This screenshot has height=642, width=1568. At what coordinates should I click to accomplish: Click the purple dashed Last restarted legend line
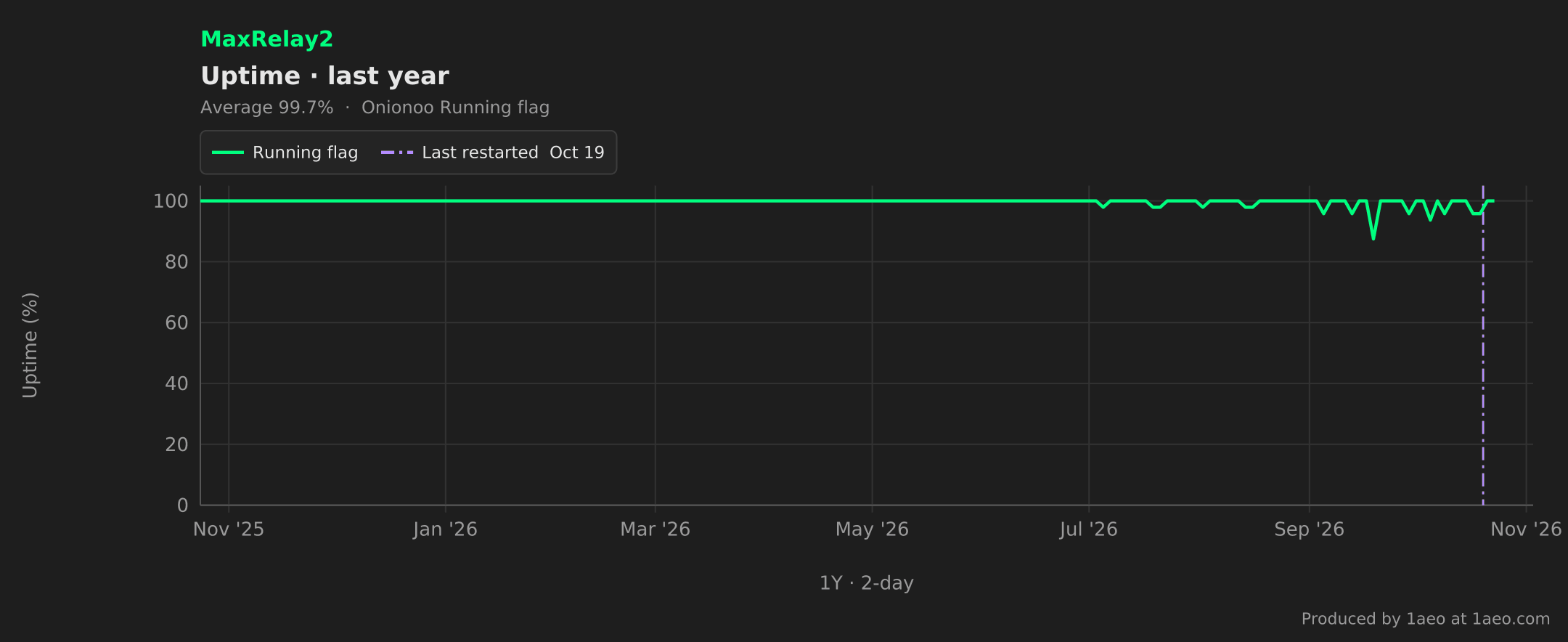click(397, 153)
